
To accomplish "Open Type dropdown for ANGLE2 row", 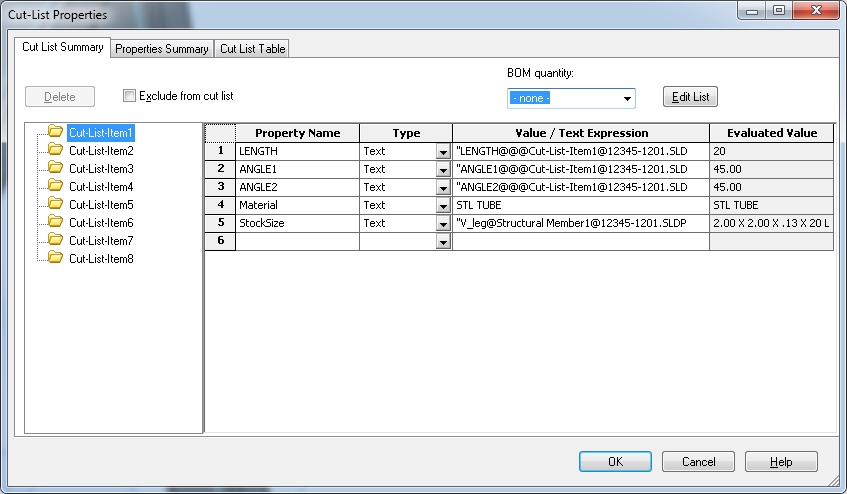I will coord(443,188).
